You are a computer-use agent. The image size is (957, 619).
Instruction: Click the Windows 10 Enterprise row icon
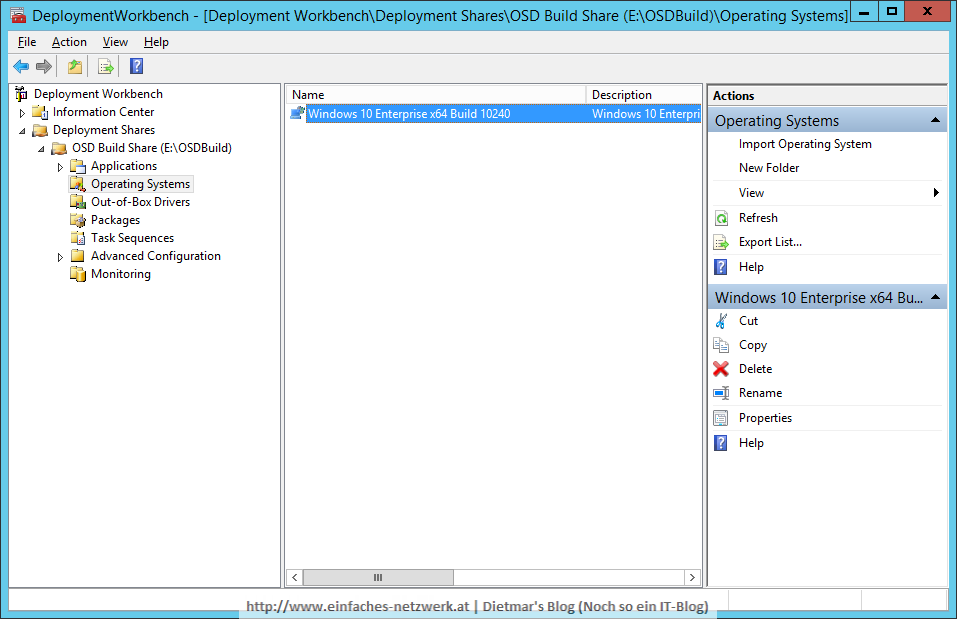[x=297, y=113]
